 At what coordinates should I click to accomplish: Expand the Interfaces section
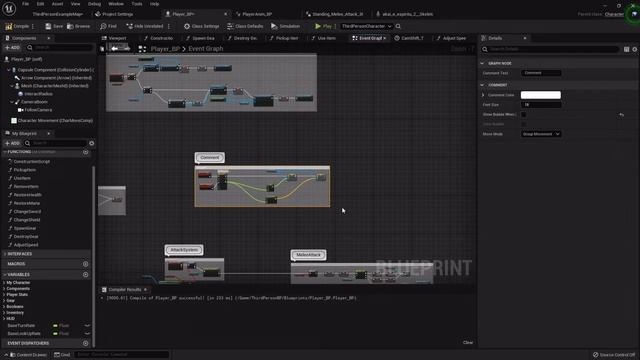click(x=5, y=254)
